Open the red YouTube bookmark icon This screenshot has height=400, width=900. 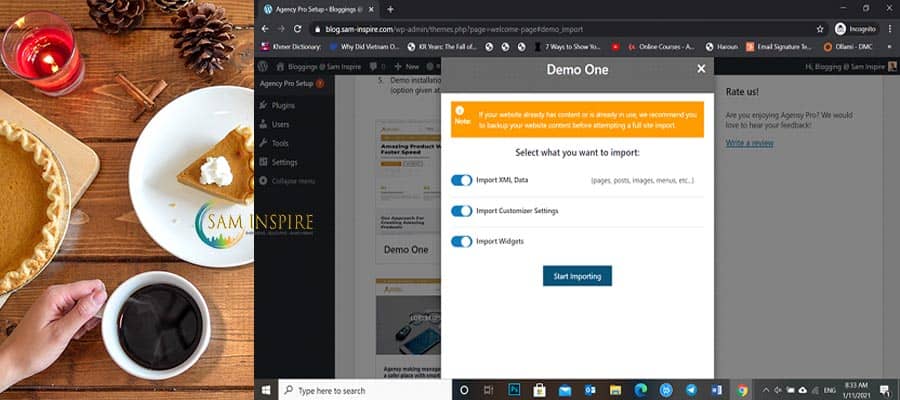tap(615, 47)
